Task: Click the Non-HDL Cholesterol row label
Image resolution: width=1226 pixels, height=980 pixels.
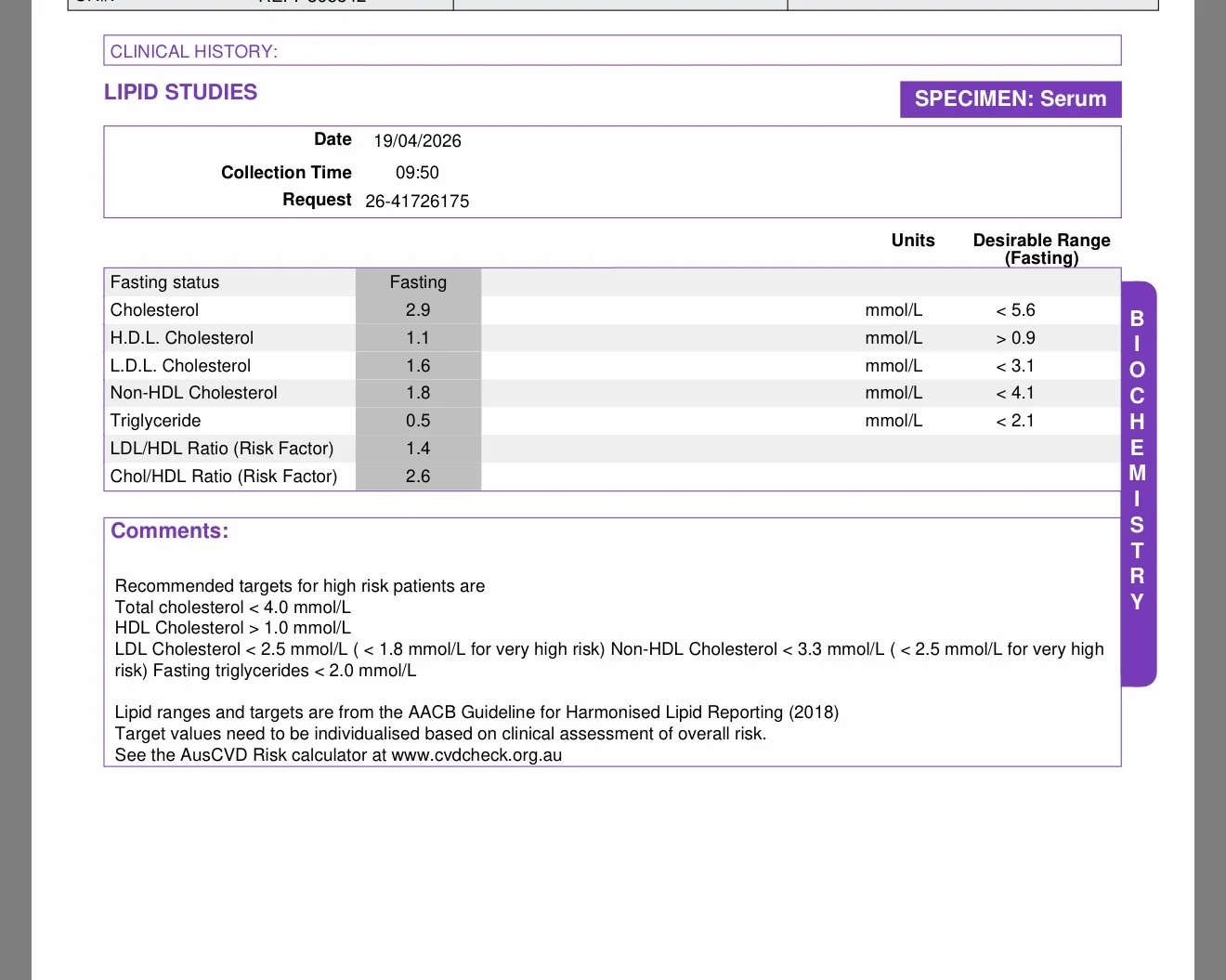Action: [x=193, y=393]
